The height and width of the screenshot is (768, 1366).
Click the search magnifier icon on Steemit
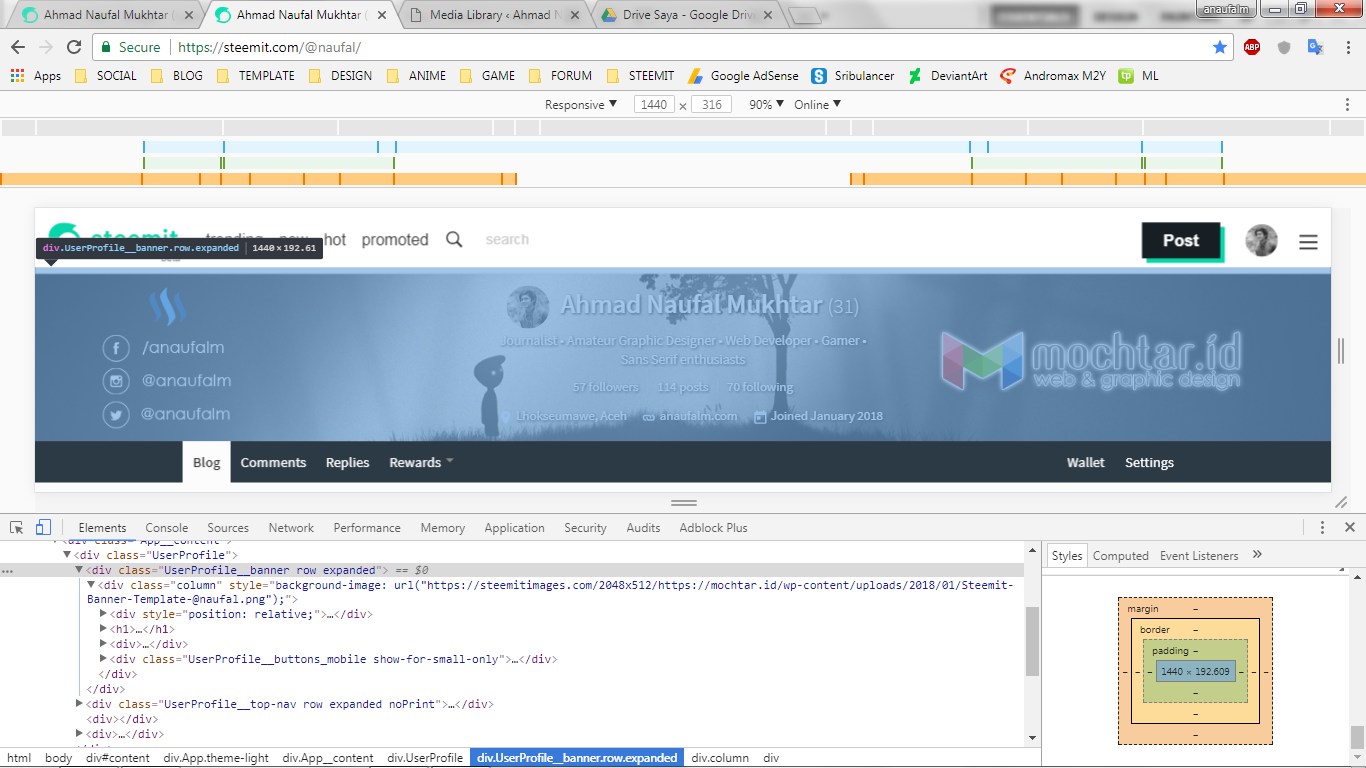454,240
